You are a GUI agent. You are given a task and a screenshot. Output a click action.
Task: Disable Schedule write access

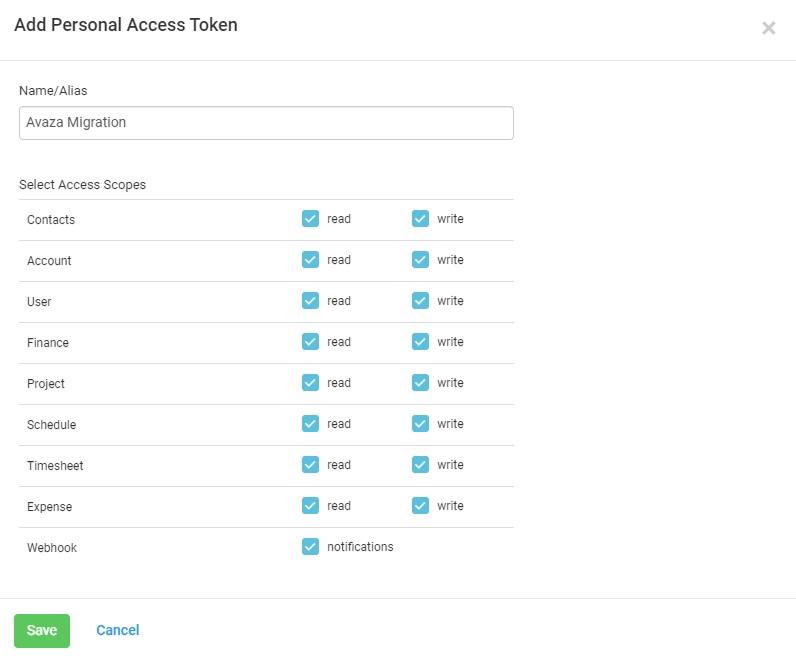(x=420, y=424)
